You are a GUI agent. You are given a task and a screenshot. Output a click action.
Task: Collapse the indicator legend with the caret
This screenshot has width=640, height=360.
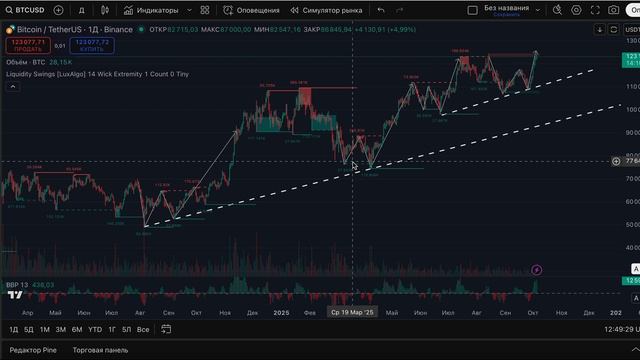click(x=13, y=87)
